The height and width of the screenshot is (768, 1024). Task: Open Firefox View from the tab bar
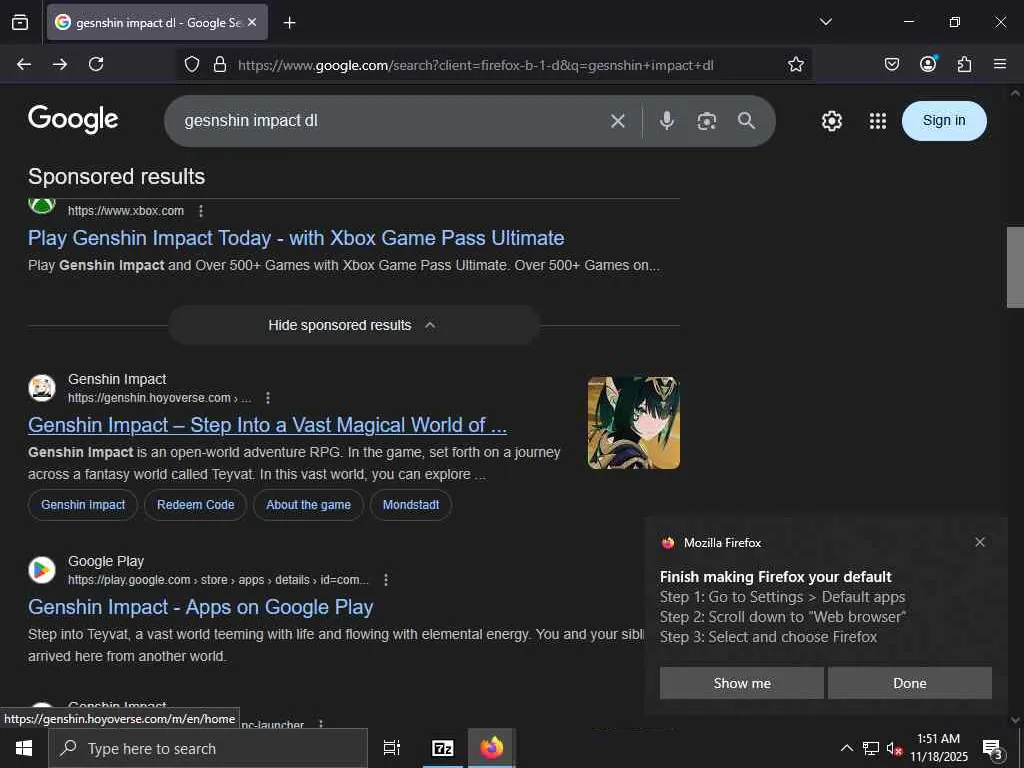(x=20, y=23)
